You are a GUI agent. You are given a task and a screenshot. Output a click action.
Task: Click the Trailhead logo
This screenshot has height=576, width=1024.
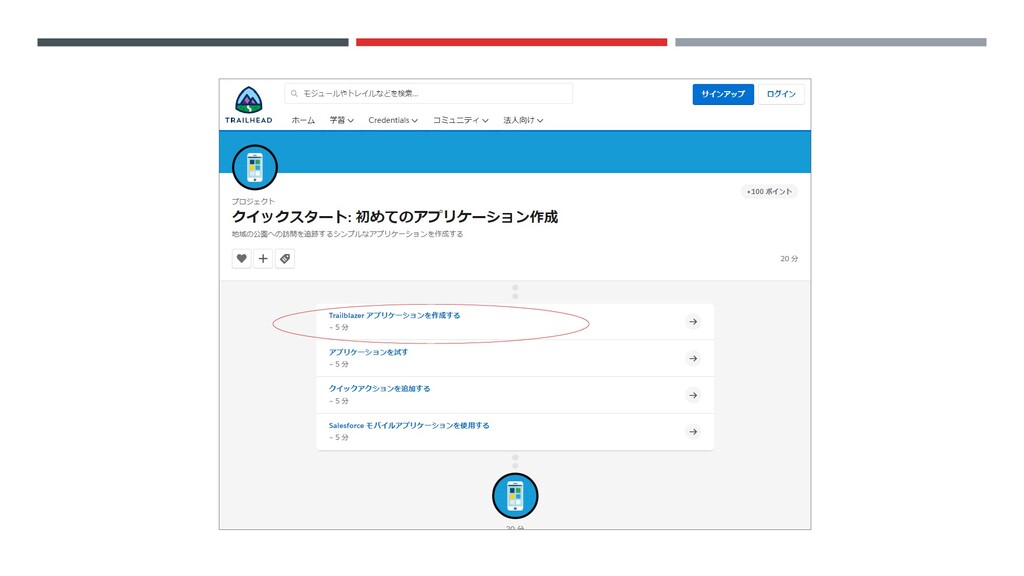pyautogui.click(x=249, y=104)
